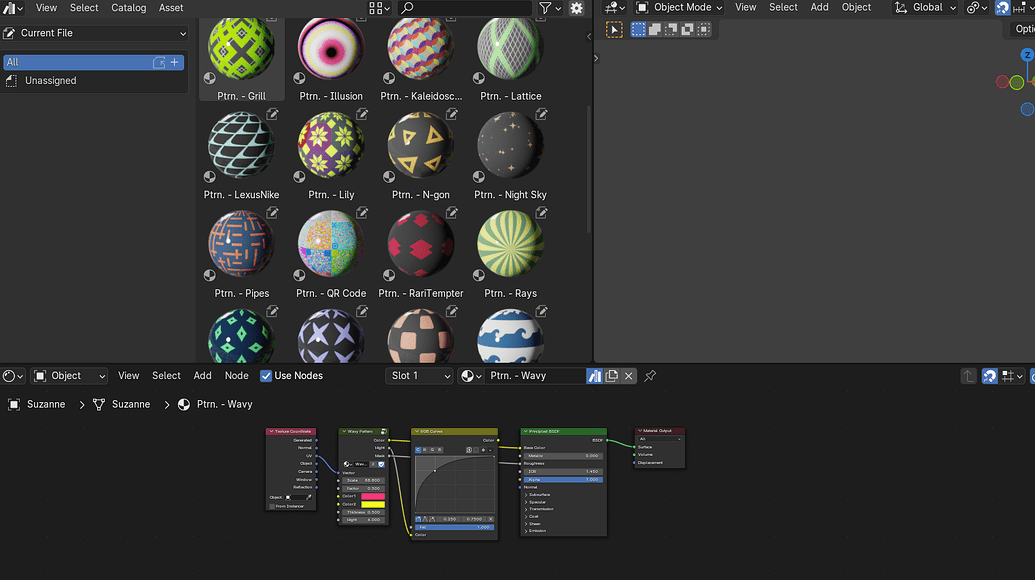Choose the Invert selection mode icon

click(688, 30)
